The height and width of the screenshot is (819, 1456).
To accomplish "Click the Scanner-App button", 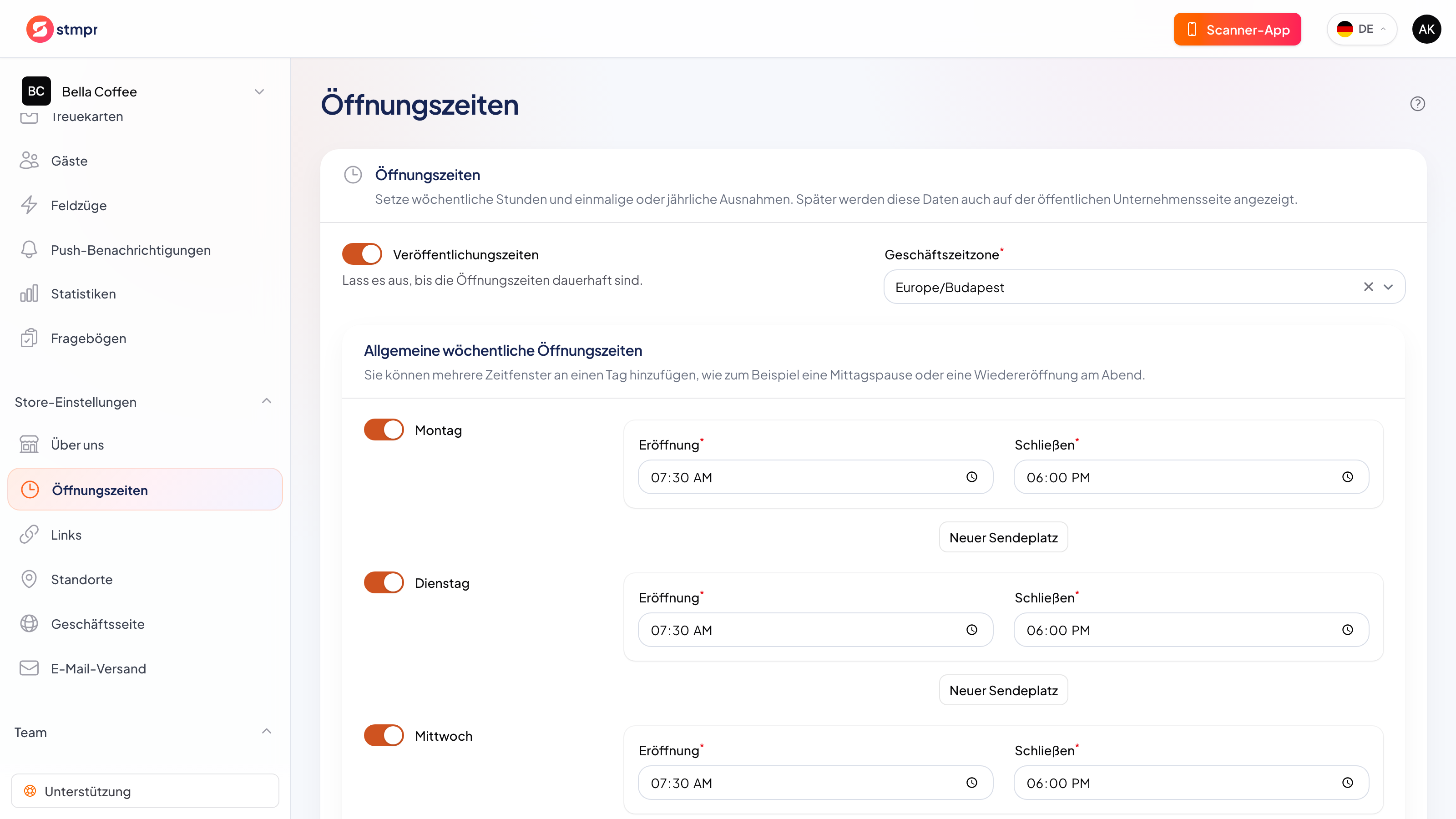I will (1237, 30).
